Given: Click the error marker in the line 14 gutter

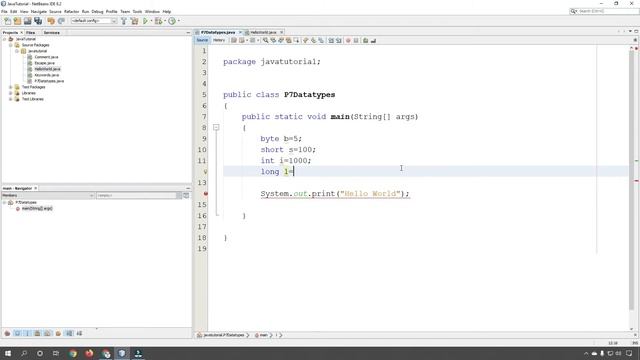Looking at the screenshot, I should coord(205,193).
